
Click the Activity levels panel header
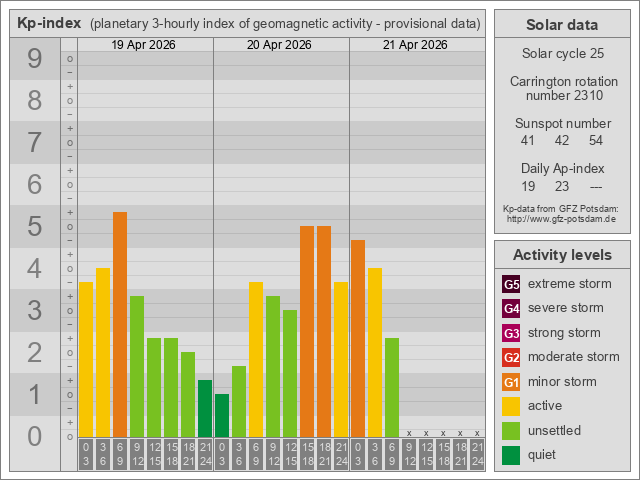tap(561, 255)
